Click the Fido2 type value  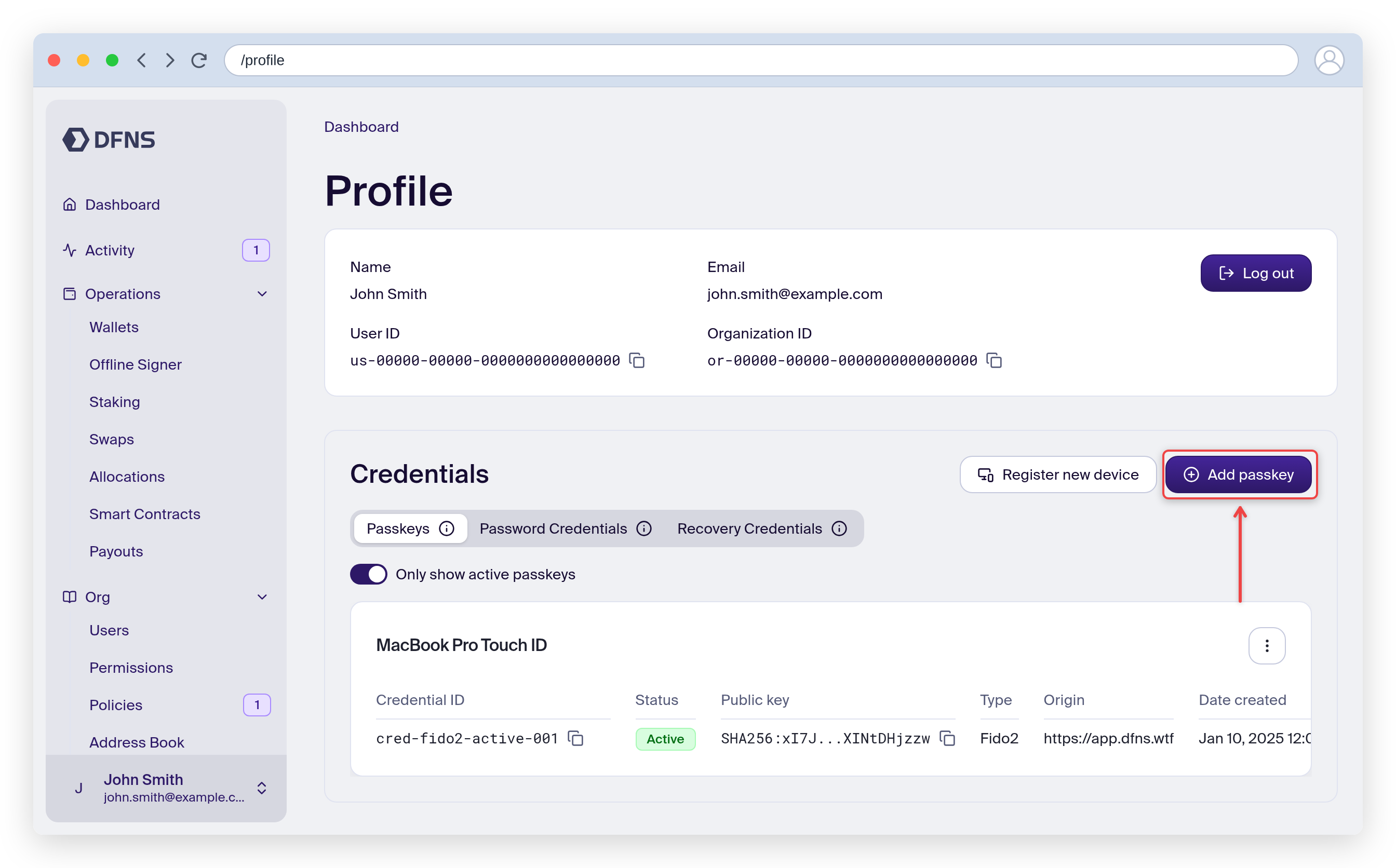pos(999,738)
